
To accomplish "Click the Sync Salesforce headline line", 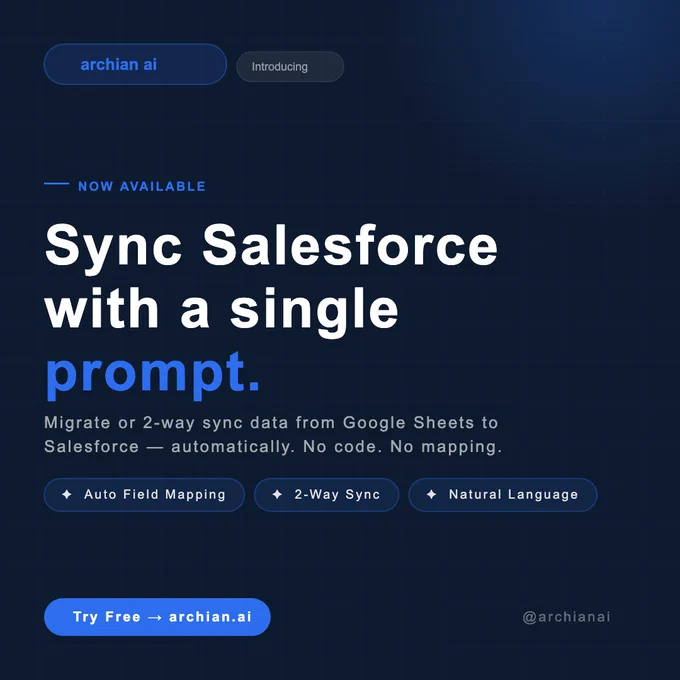I will (271, 247).
